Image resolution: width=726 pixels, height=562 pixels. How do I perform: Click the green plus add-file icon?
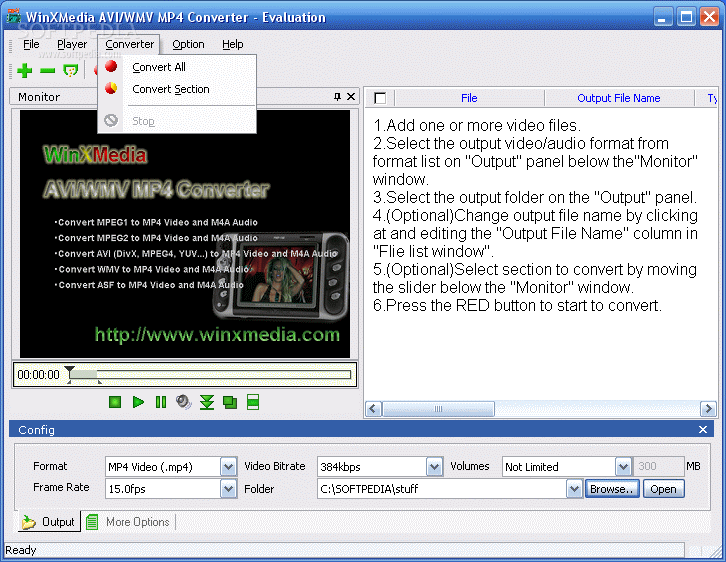click(25, 70)
